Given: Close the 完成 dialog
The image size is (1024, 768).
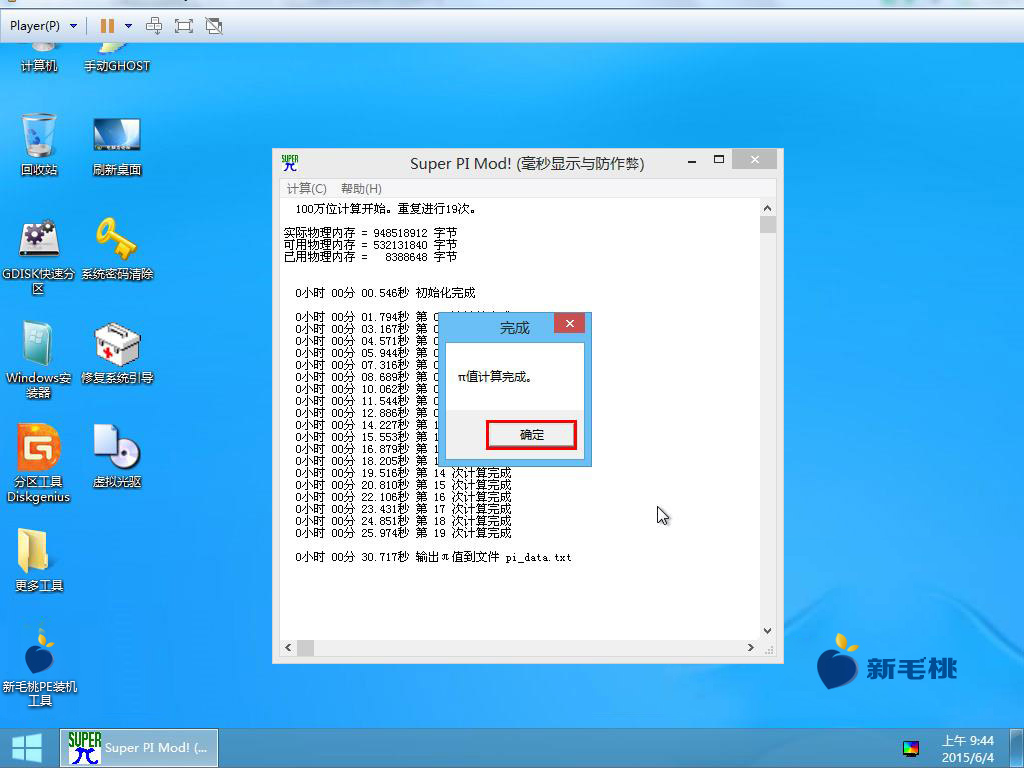Looking at the screenshot, I should (569, 323).
